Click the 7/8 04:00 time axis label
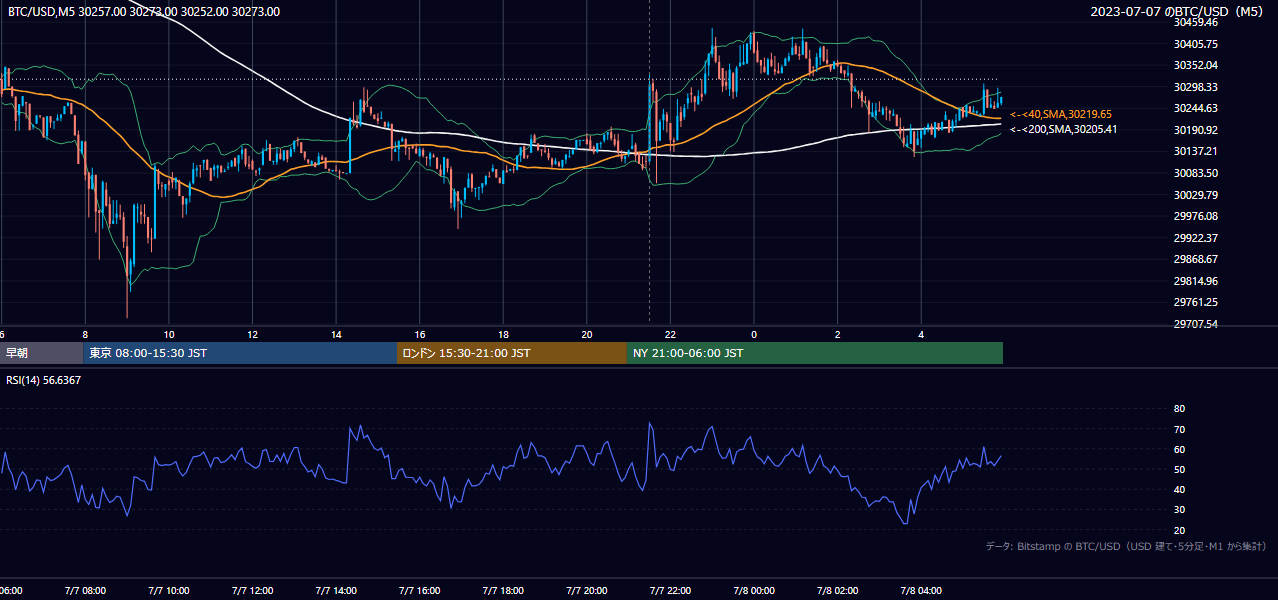Image resolution: width=1278 pixels, height=600 pixels. coord(921,591)
